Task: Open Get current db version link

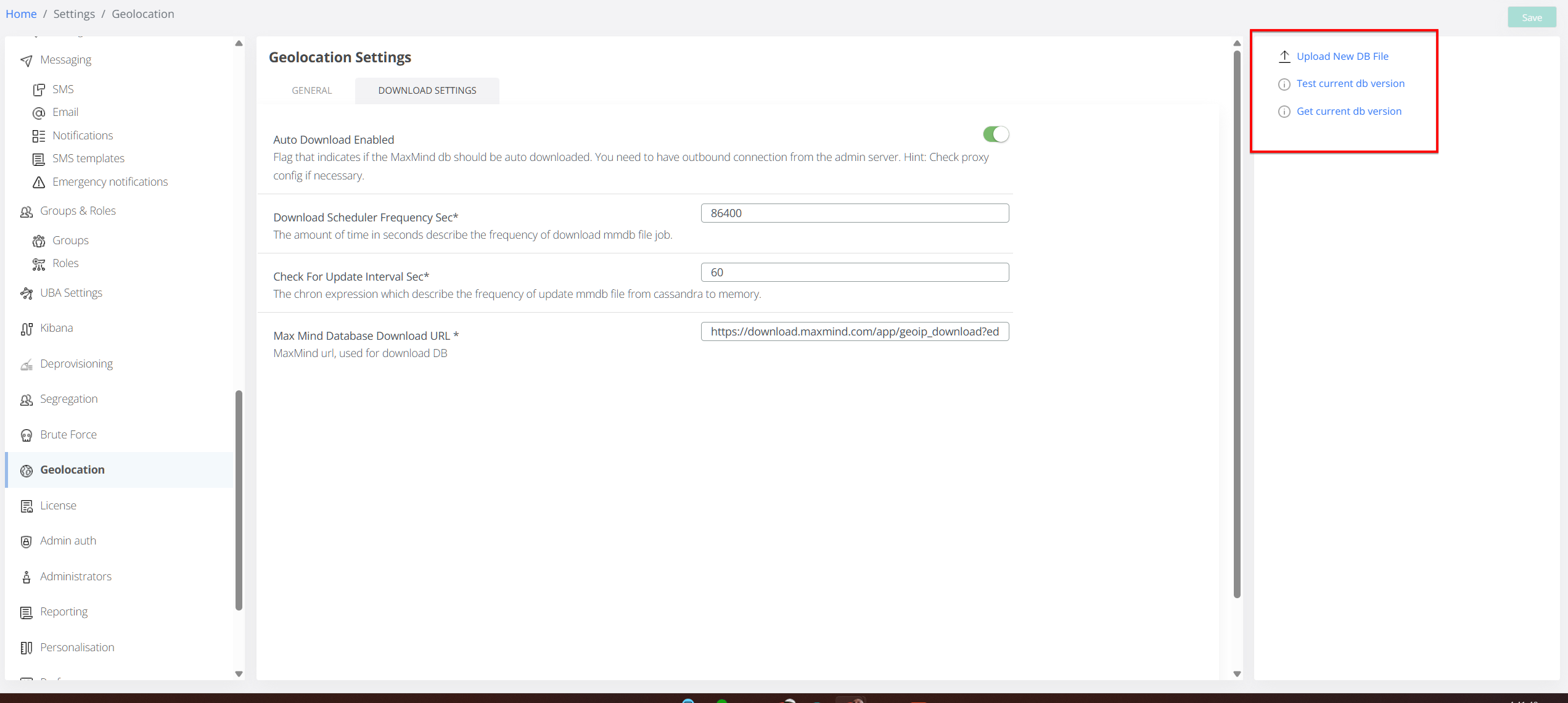Action: [x=1348, y=112]
